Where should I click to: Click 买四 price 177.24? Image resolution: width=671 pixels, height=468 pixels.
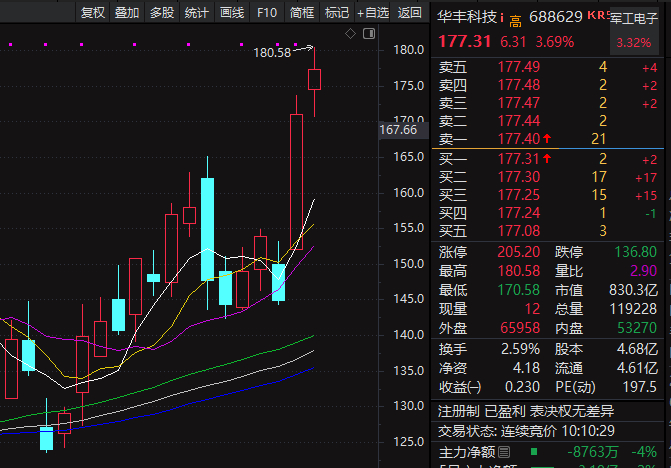(519, 213)
